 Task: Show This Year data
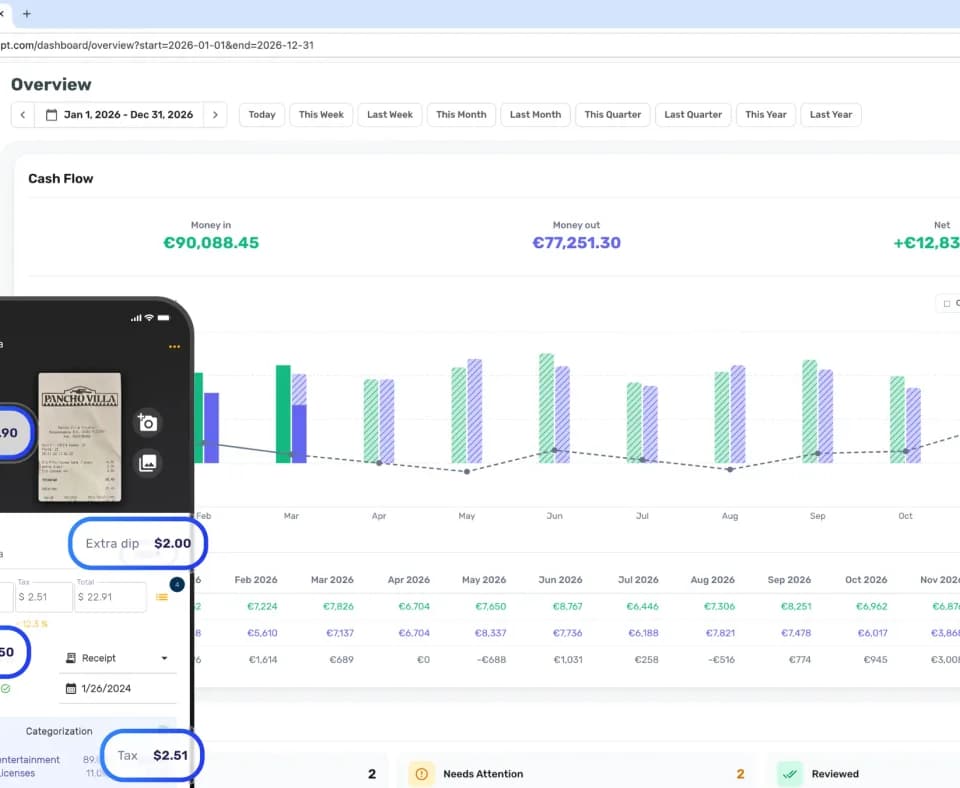click(766, 114)
